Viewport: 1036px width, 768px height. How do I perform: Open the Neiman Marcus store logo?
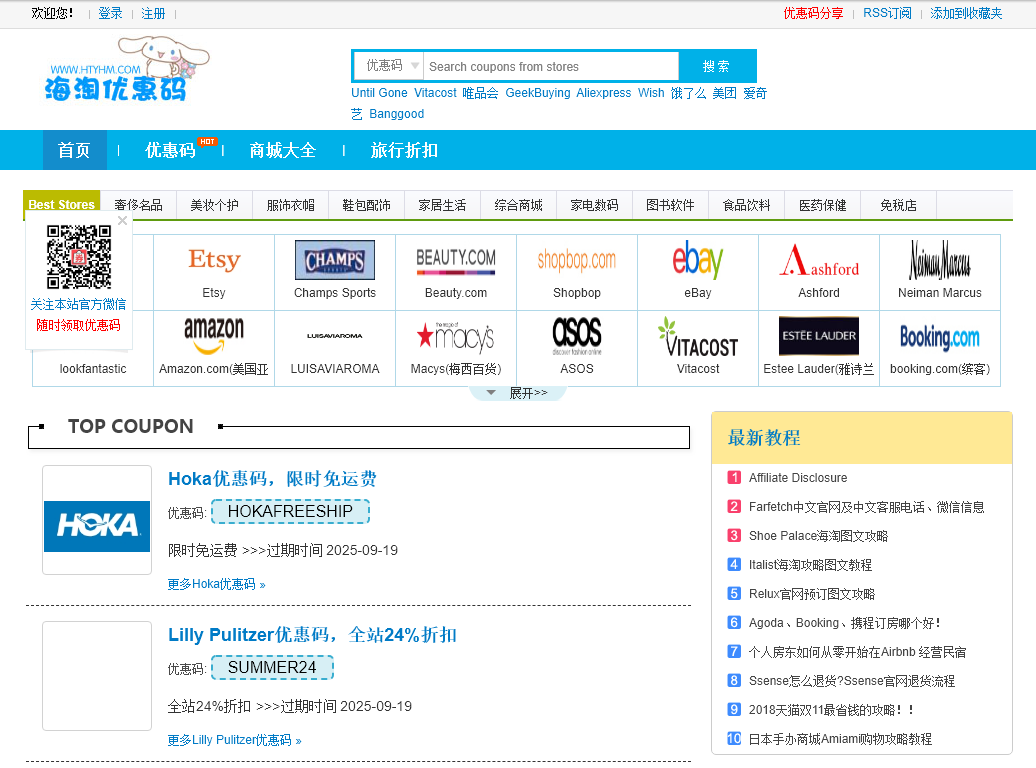coord(940,260)
